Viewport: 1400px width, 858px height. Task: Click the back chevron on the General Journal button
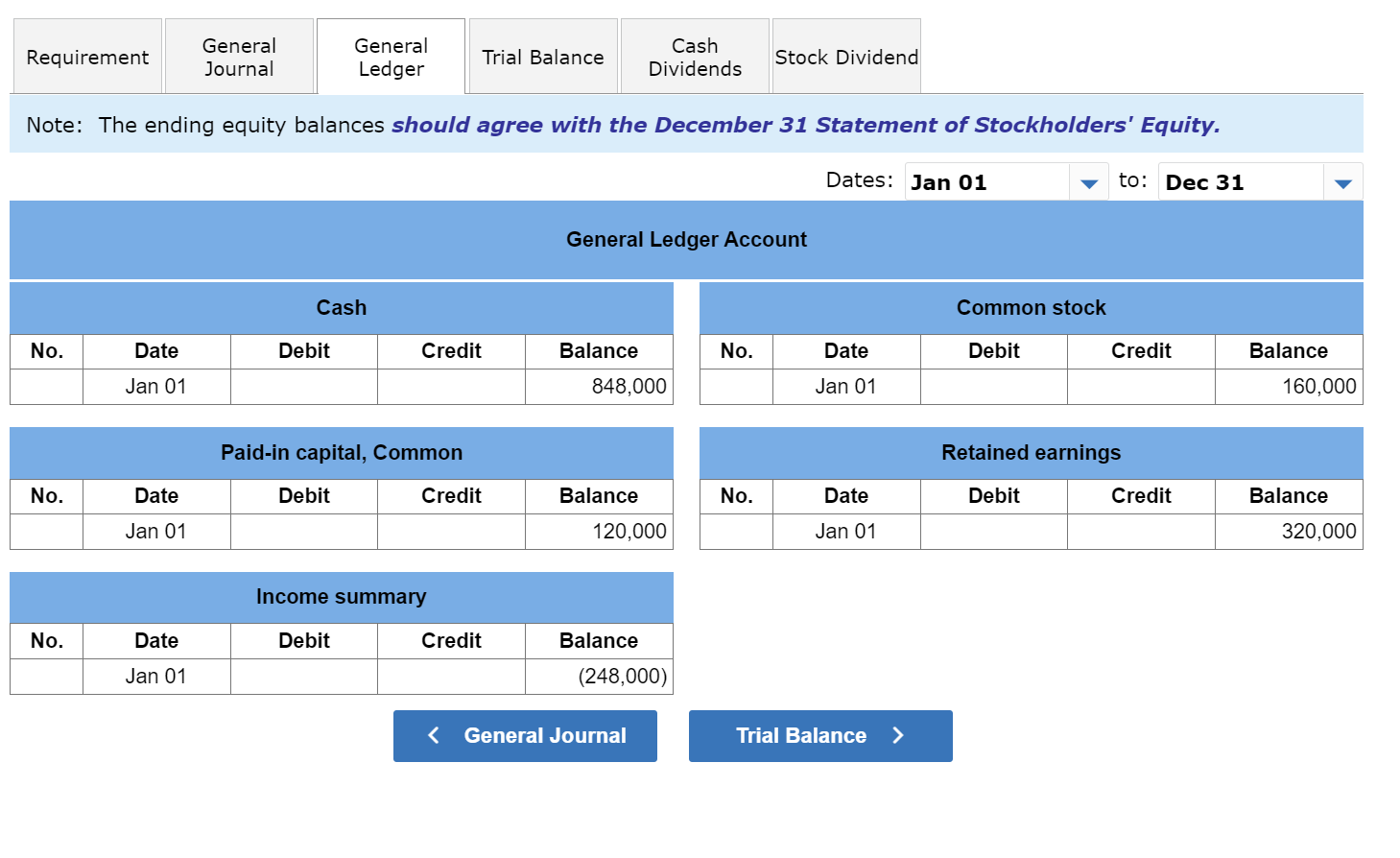point(433,736)
